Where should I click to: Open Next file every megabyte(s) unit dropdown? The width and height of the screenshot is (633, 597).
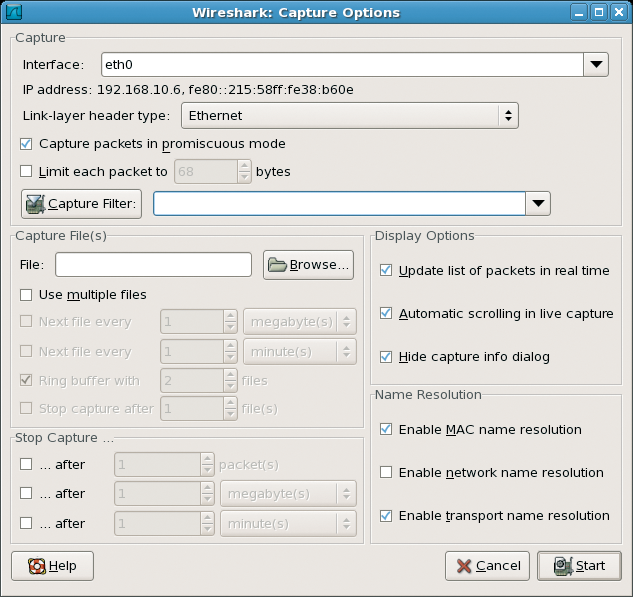point(300,322)
